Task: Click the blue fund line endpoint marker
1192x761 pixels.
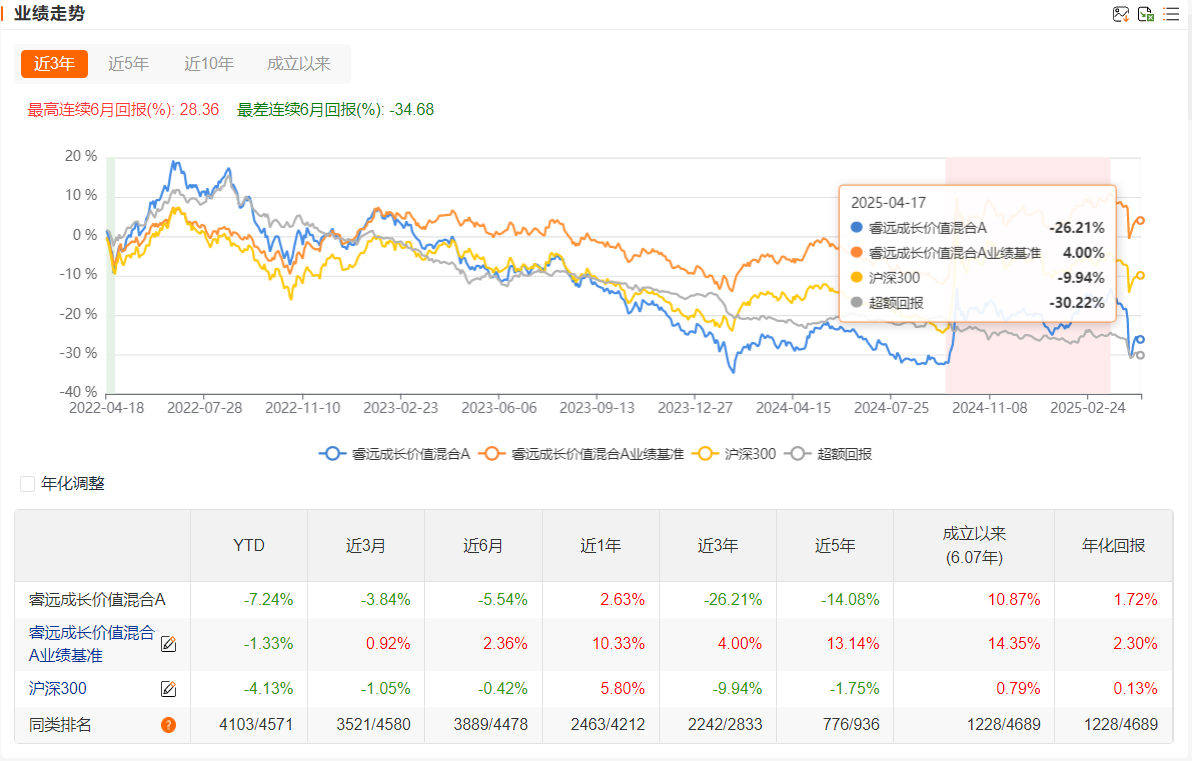Action: [x=1140, y=340]
